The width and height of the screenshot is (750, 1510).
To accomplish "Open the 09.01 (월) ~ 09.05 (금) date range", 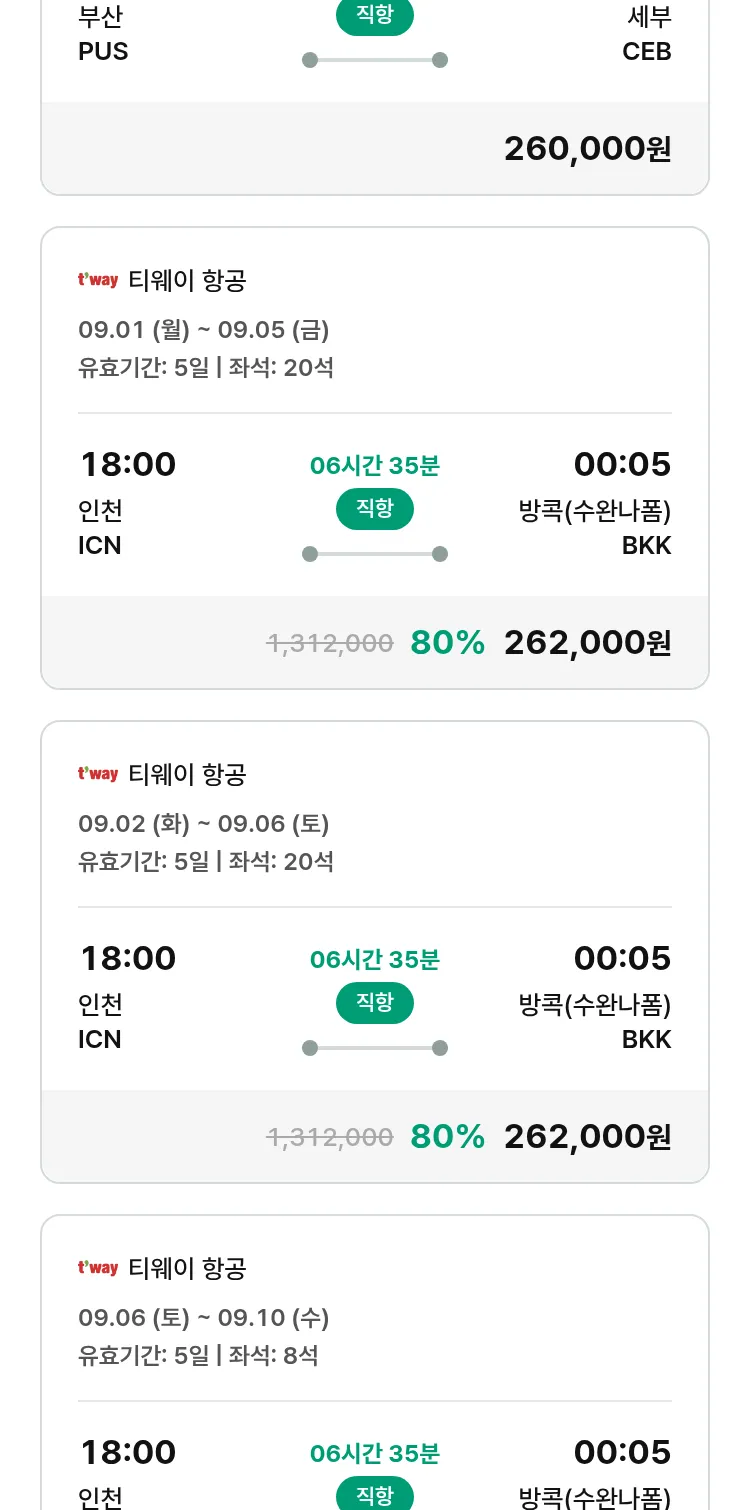I will (x=204, y=330).
